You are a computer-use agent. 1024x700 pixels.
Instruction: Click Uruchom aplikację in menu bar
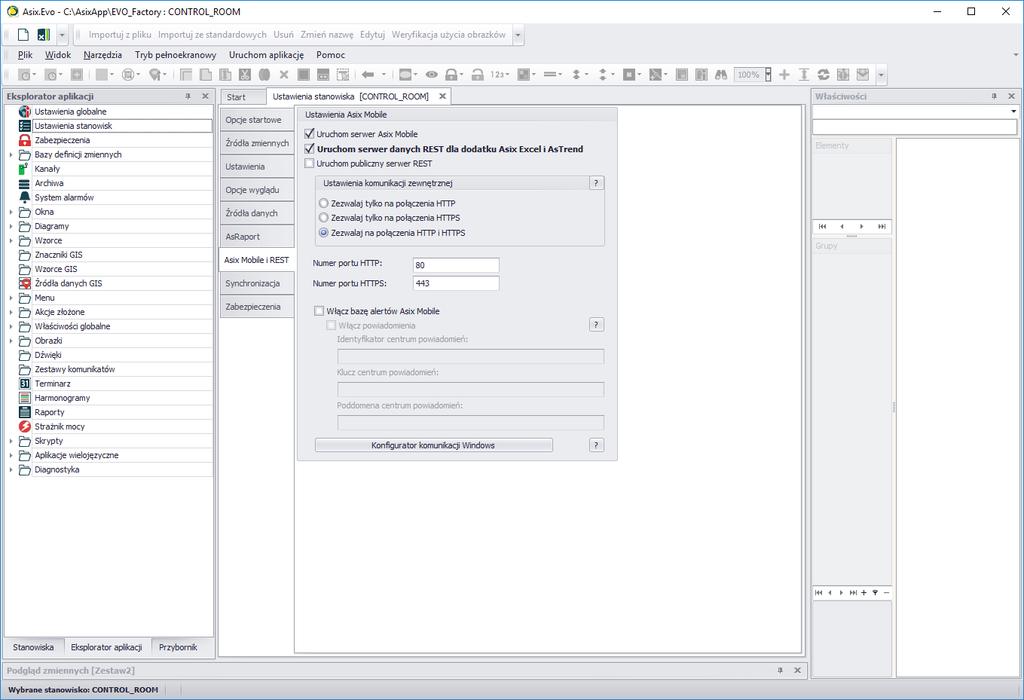(266, 55)
